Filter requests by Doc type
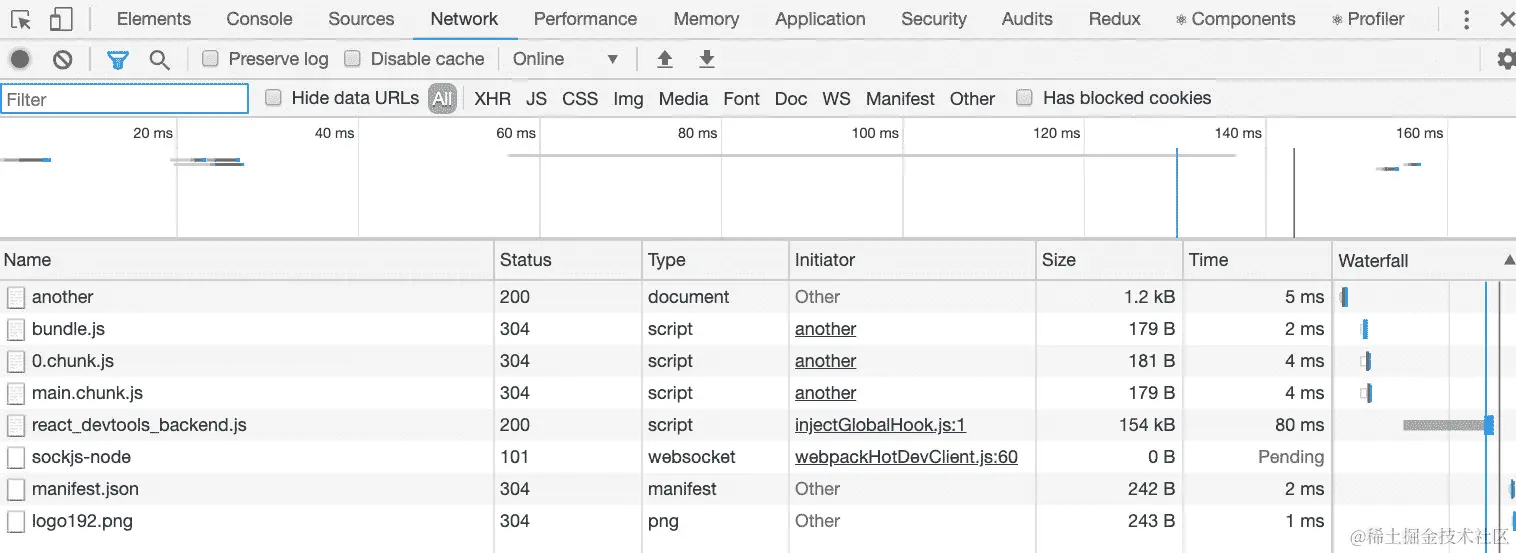The width and height of the screenshot is (1516, 553). point(791,99)
